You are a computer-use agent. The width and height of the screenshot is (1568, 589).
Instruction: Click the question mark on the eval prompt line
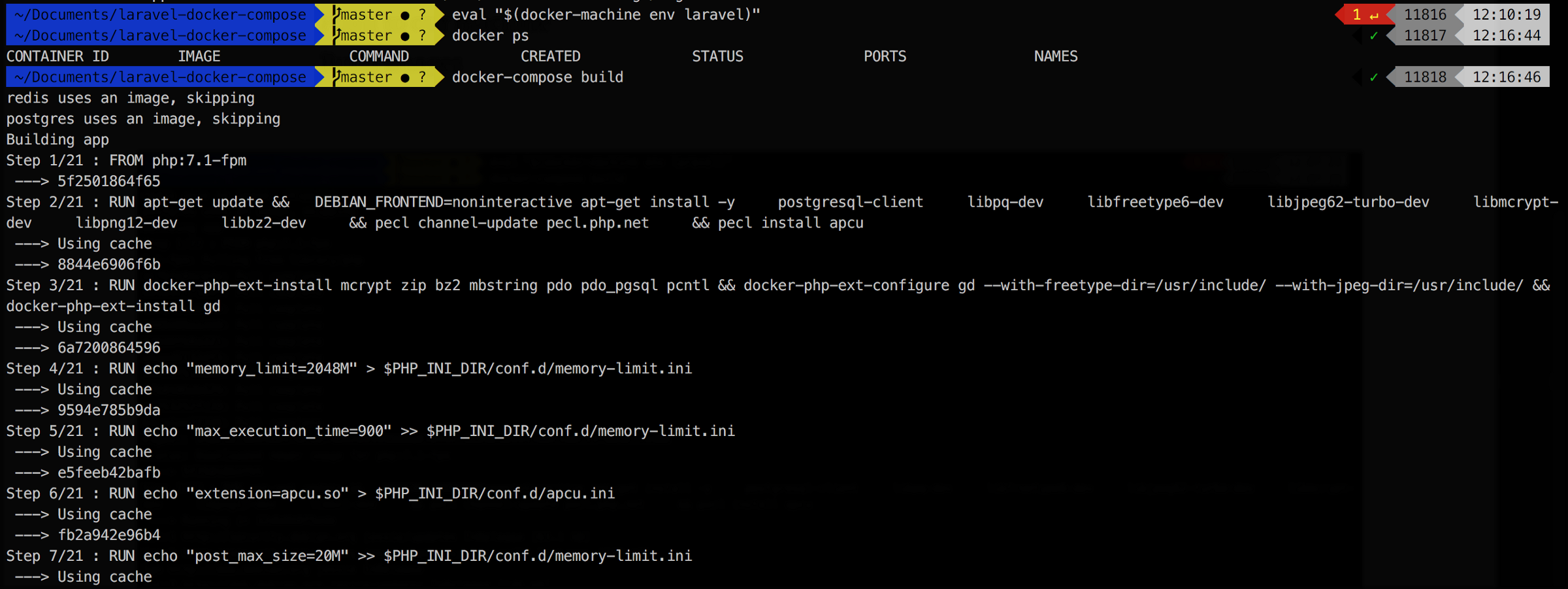(x=423, y=14)
